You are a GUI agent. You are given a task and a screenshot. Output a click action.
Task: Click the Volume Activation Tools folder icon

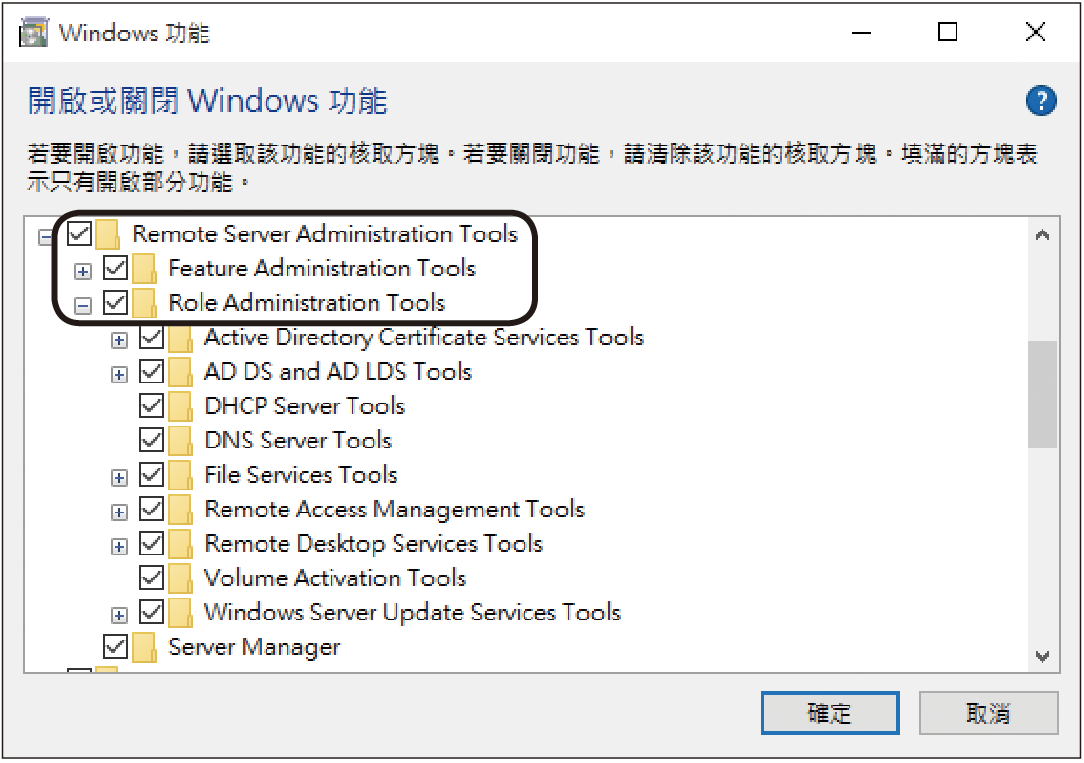point(180,578)
